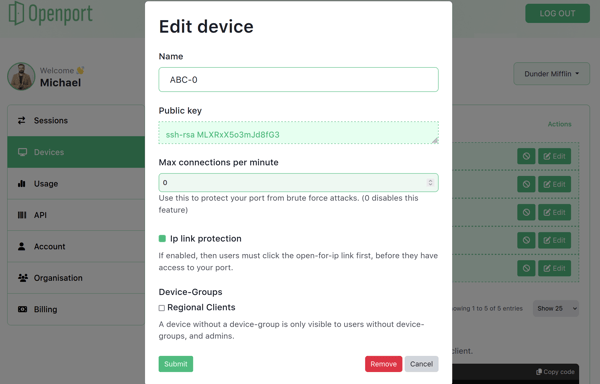Click the Billing money icon
This screenshot has width=600, height=384.
coord(23,309)
